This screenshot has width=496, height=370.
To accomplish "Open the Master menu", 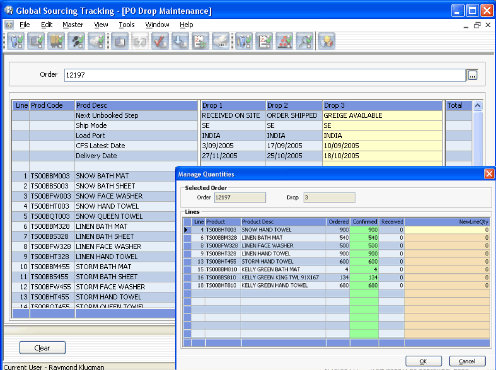I will point(72,25).
